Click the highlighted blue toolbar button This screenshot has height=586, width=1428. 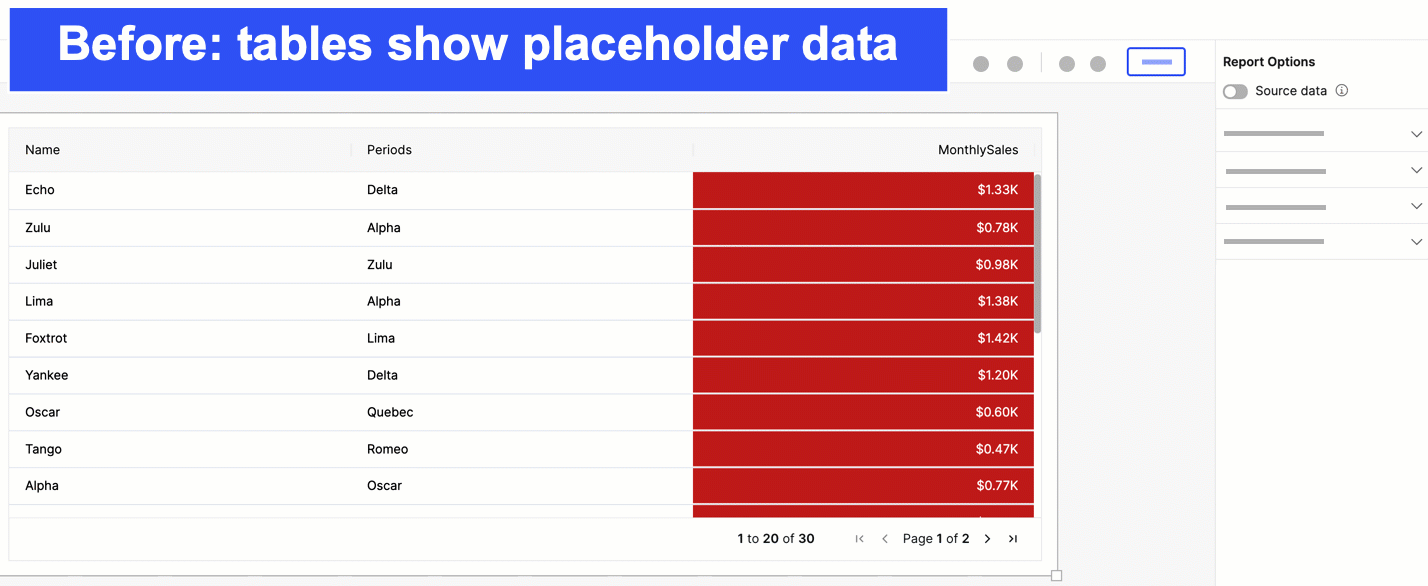[x=1156, y=61]
